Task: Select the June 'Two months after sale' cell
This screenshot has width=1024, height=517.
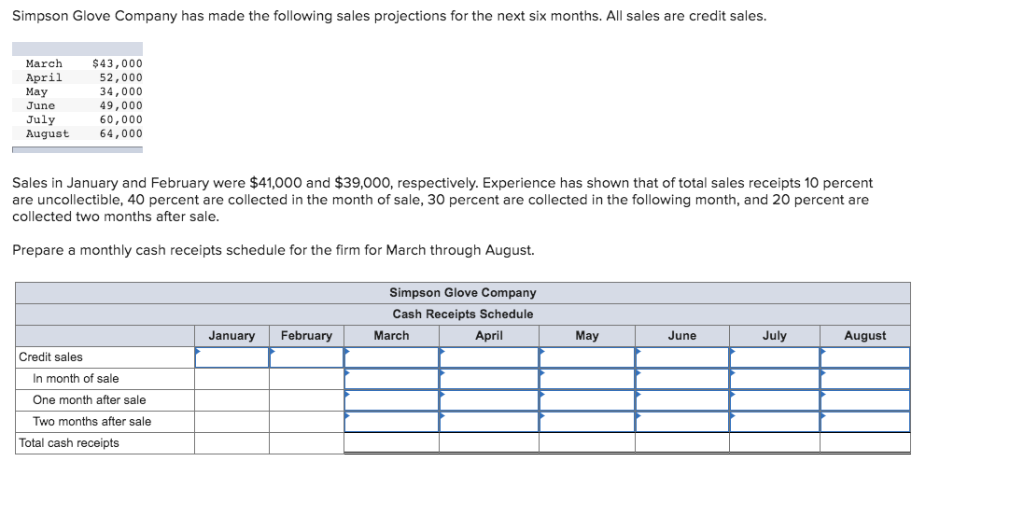Action: point(681,422)
